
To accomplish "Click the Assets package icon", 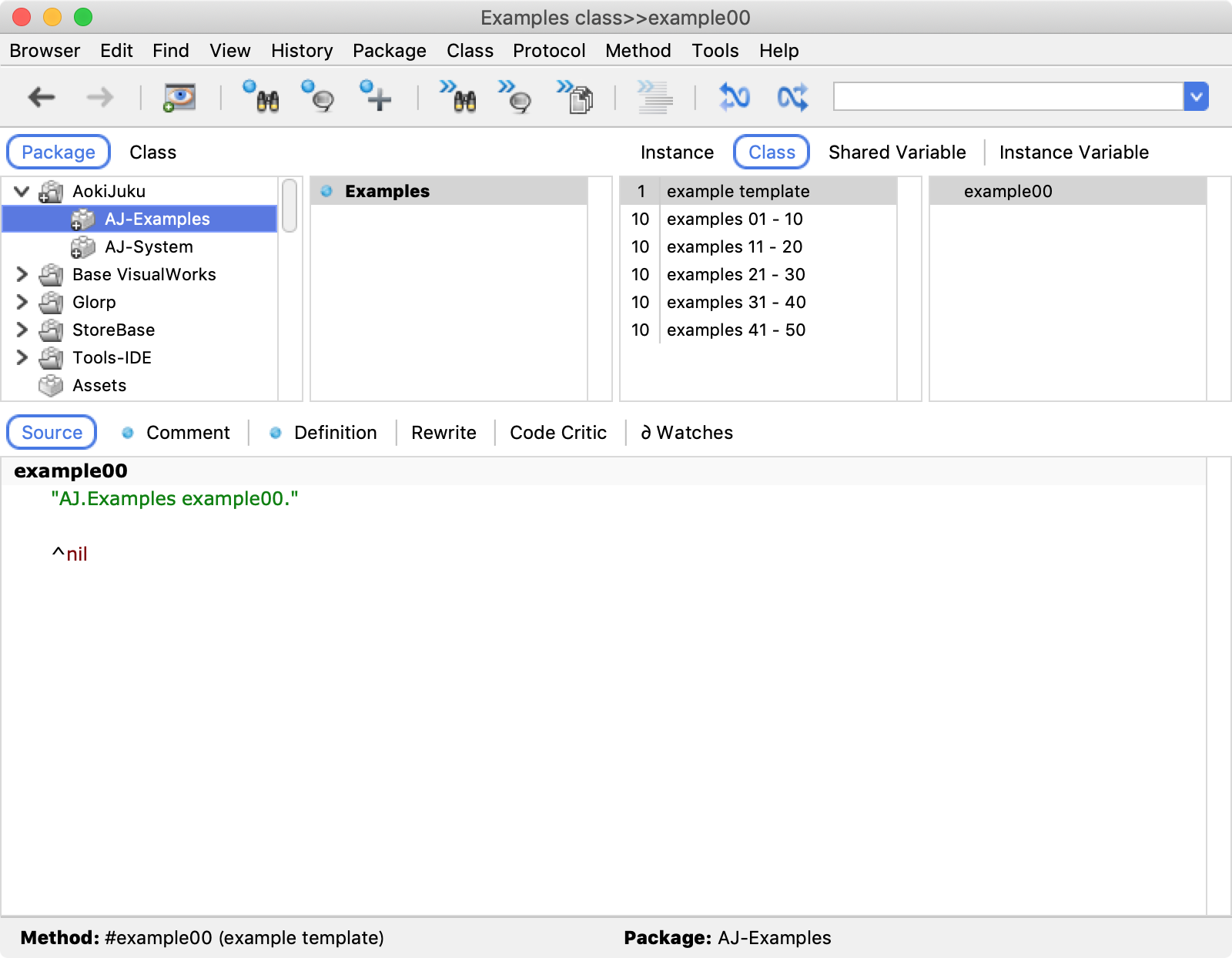I will coord(51,385).
